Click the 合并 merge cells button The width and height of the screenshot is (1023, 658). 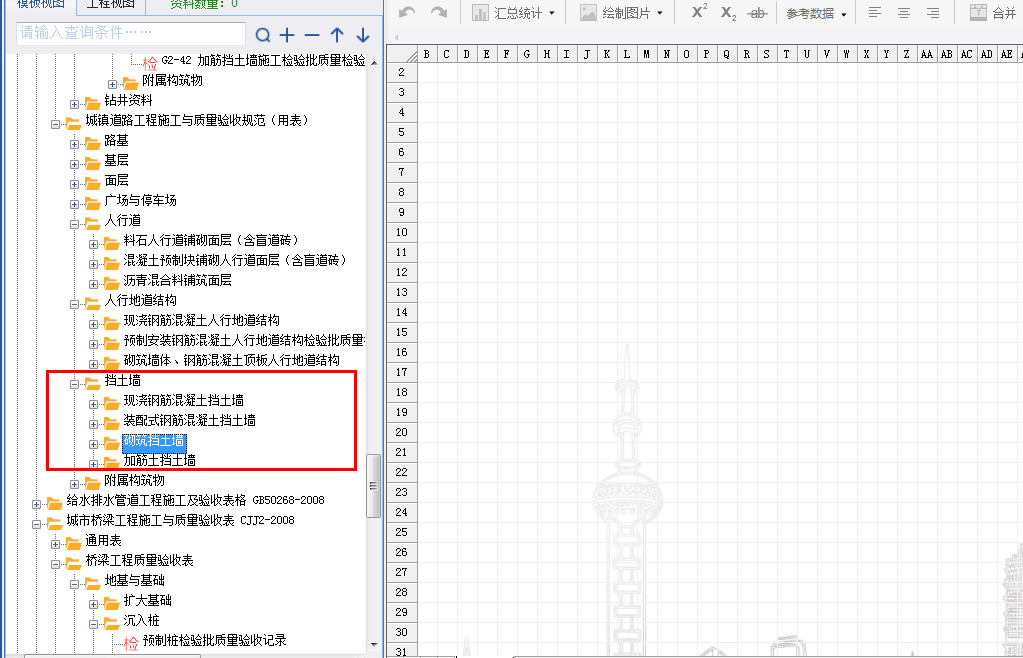(x=992, y=13)
